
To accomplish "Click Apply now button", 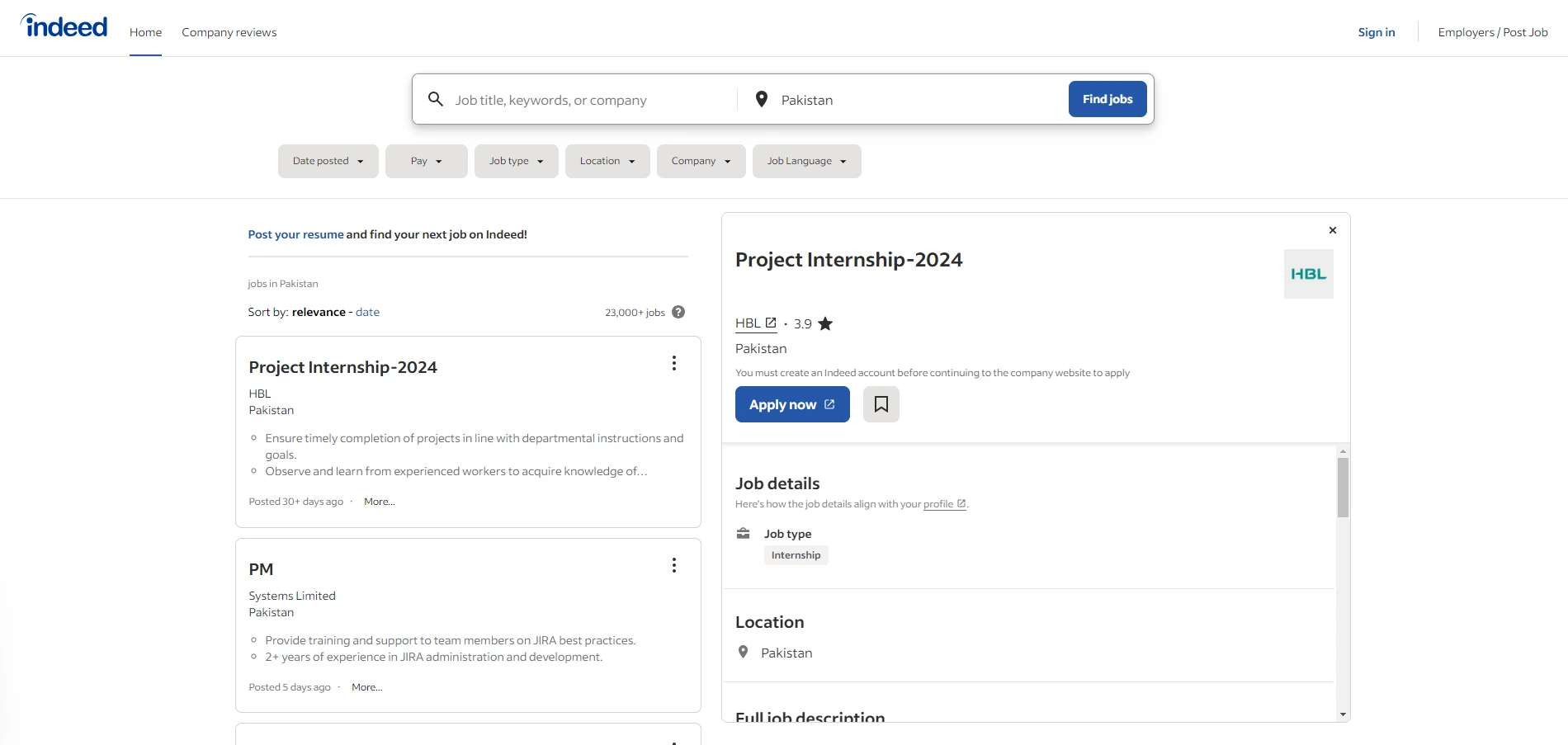I will coord(792,404).
